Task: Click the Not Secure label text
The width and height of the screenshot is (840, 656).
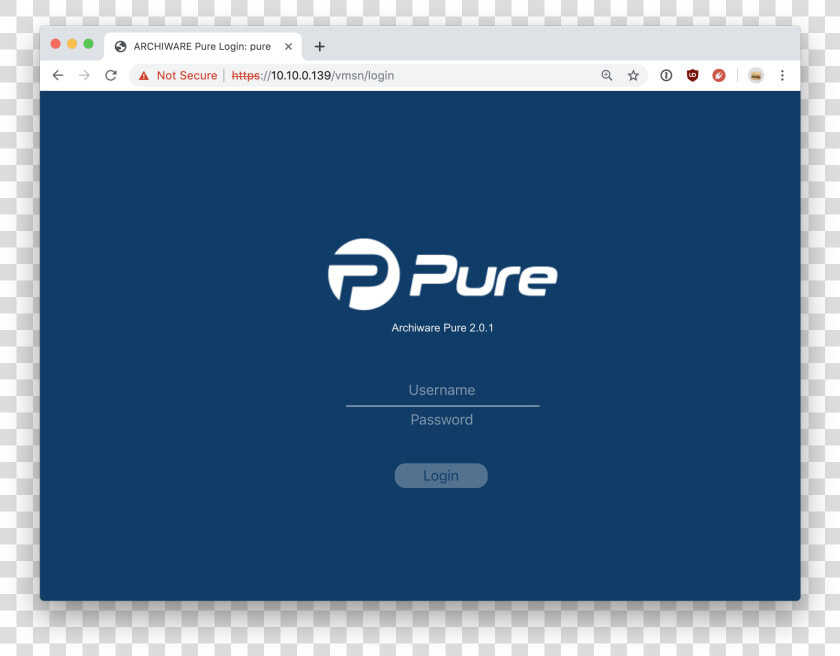Action: [187, 76]
